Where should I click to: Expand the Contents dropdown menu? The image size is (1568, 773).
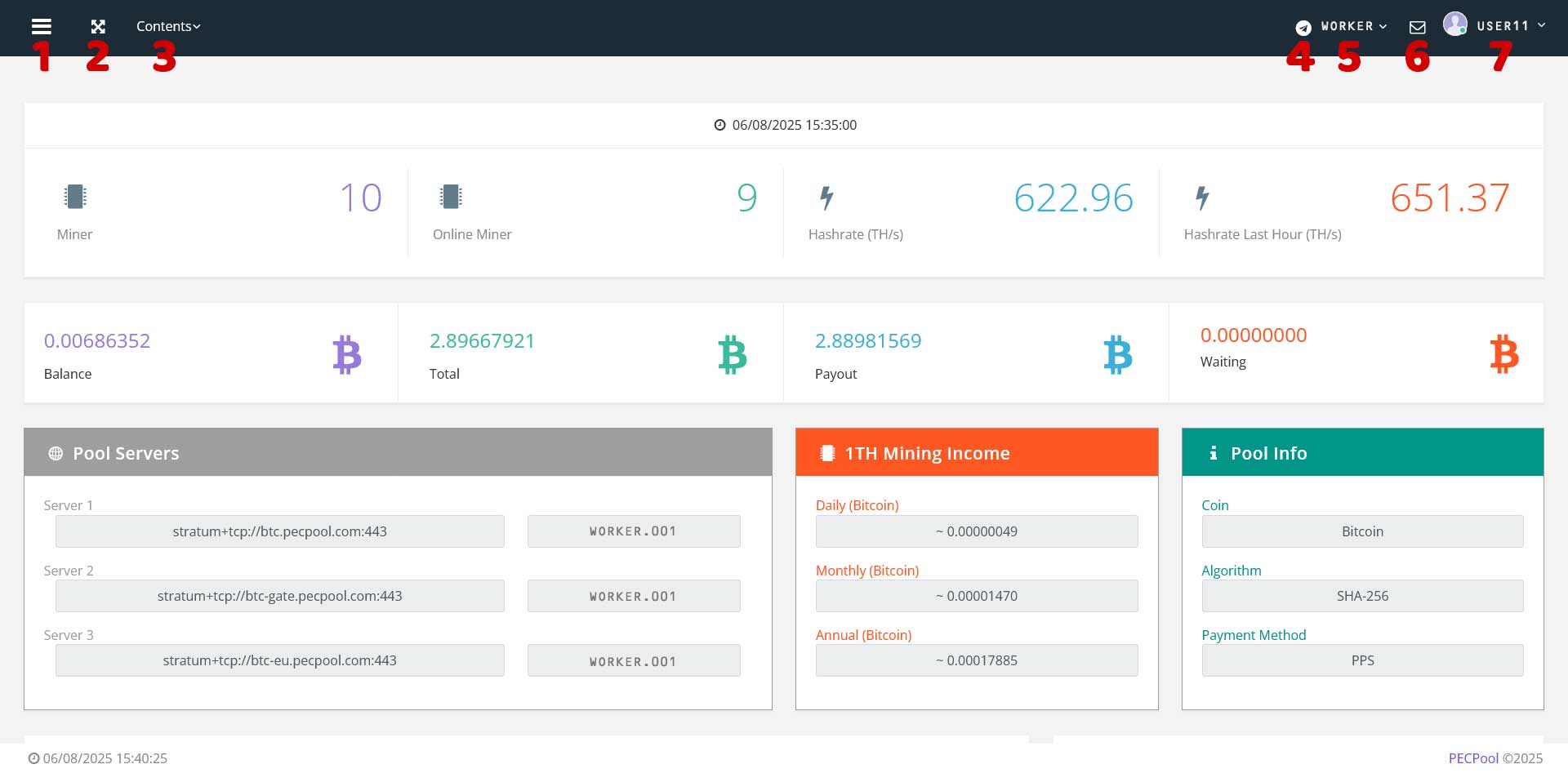point(168,26)
